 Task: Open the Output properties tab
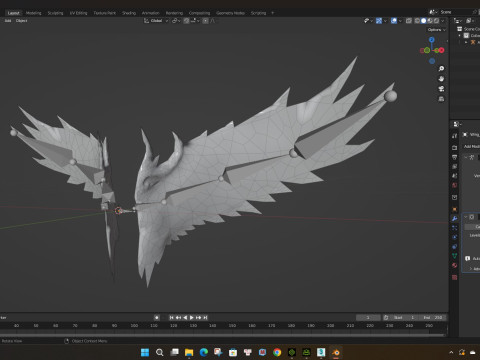454,157
